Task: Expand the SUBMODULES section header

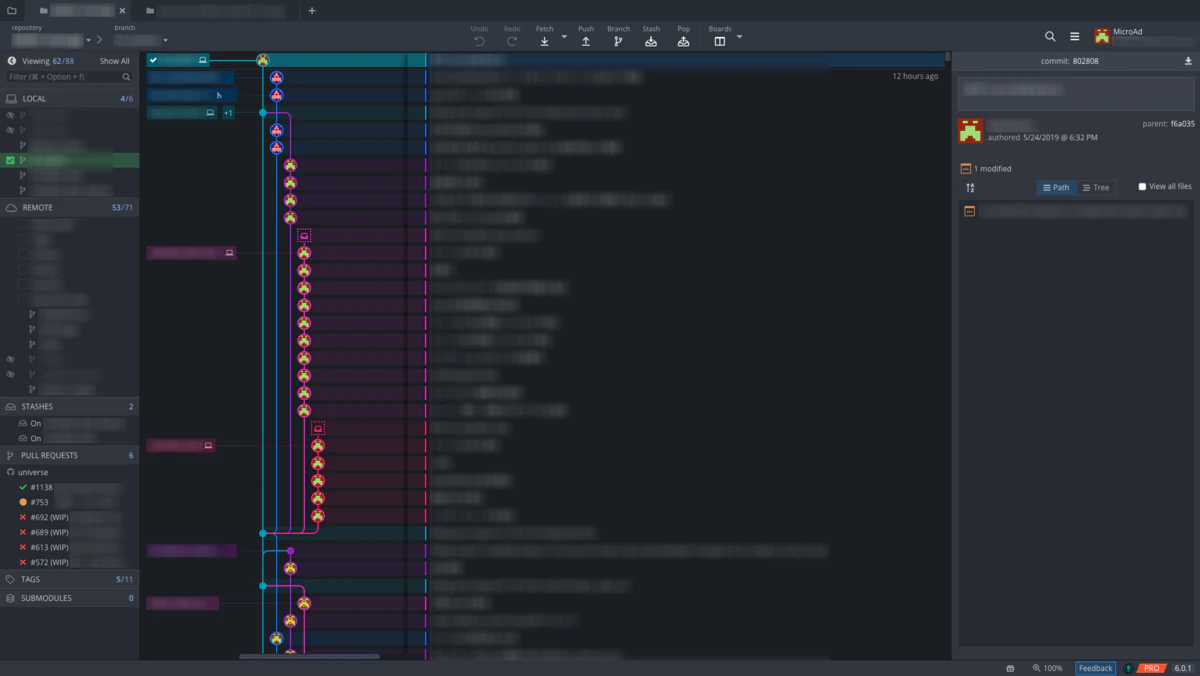Action: [69, 599]
